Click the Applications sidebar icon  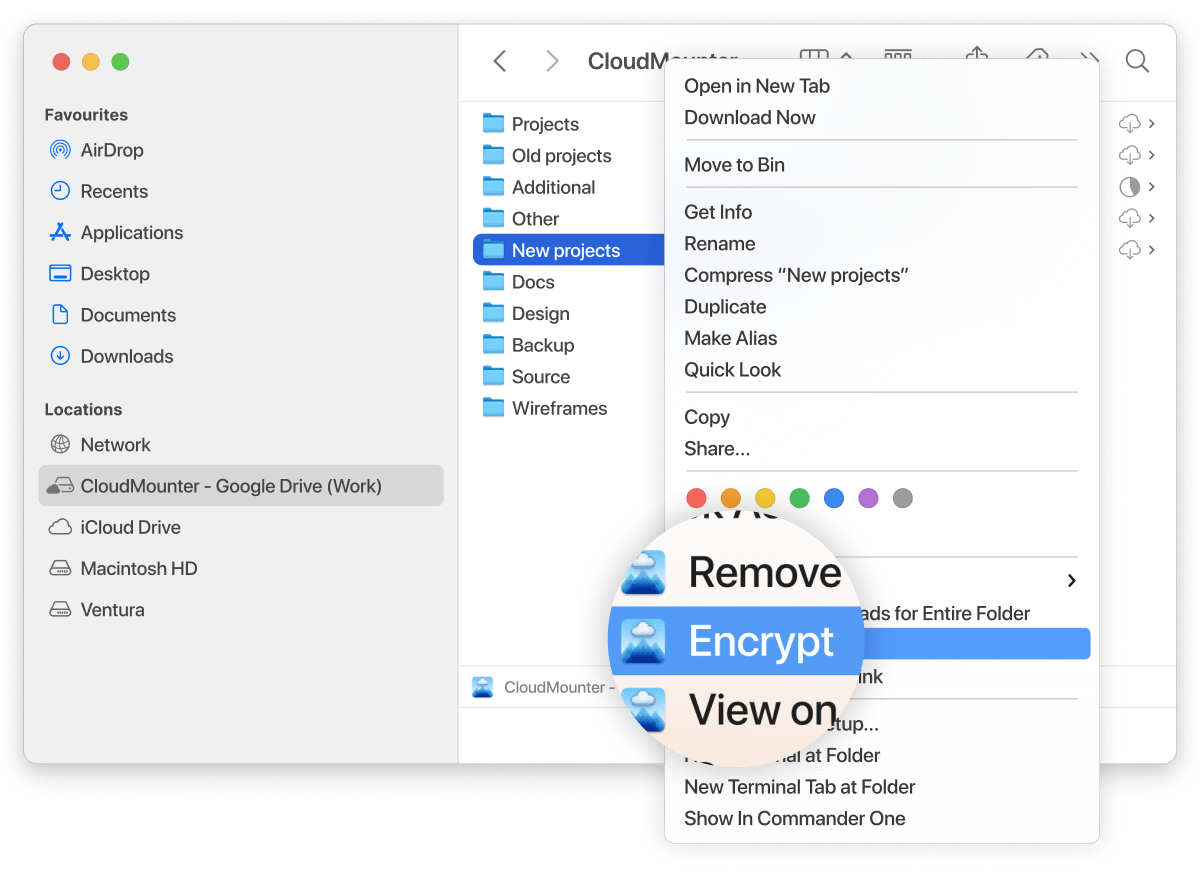[x=60, y=232]
